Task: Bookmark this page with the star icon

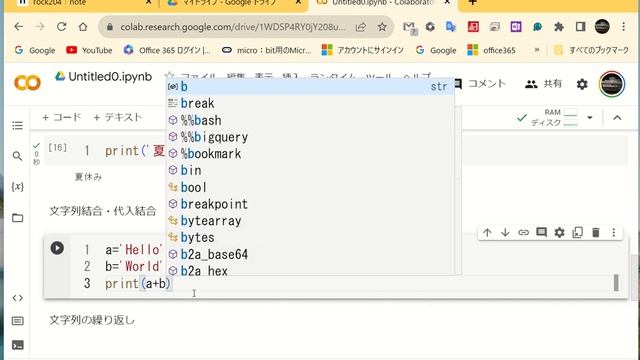Action: (x=382, y=27)
